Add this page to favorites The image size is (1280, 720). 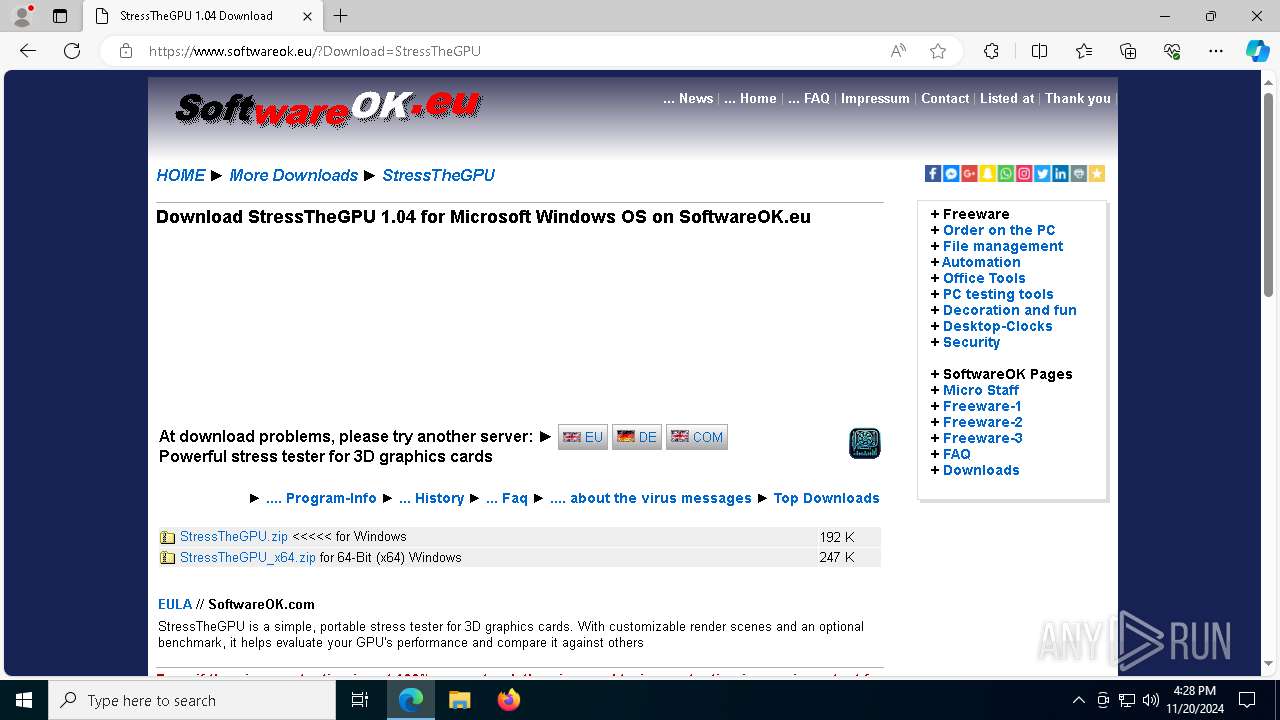tap(938, 51)
